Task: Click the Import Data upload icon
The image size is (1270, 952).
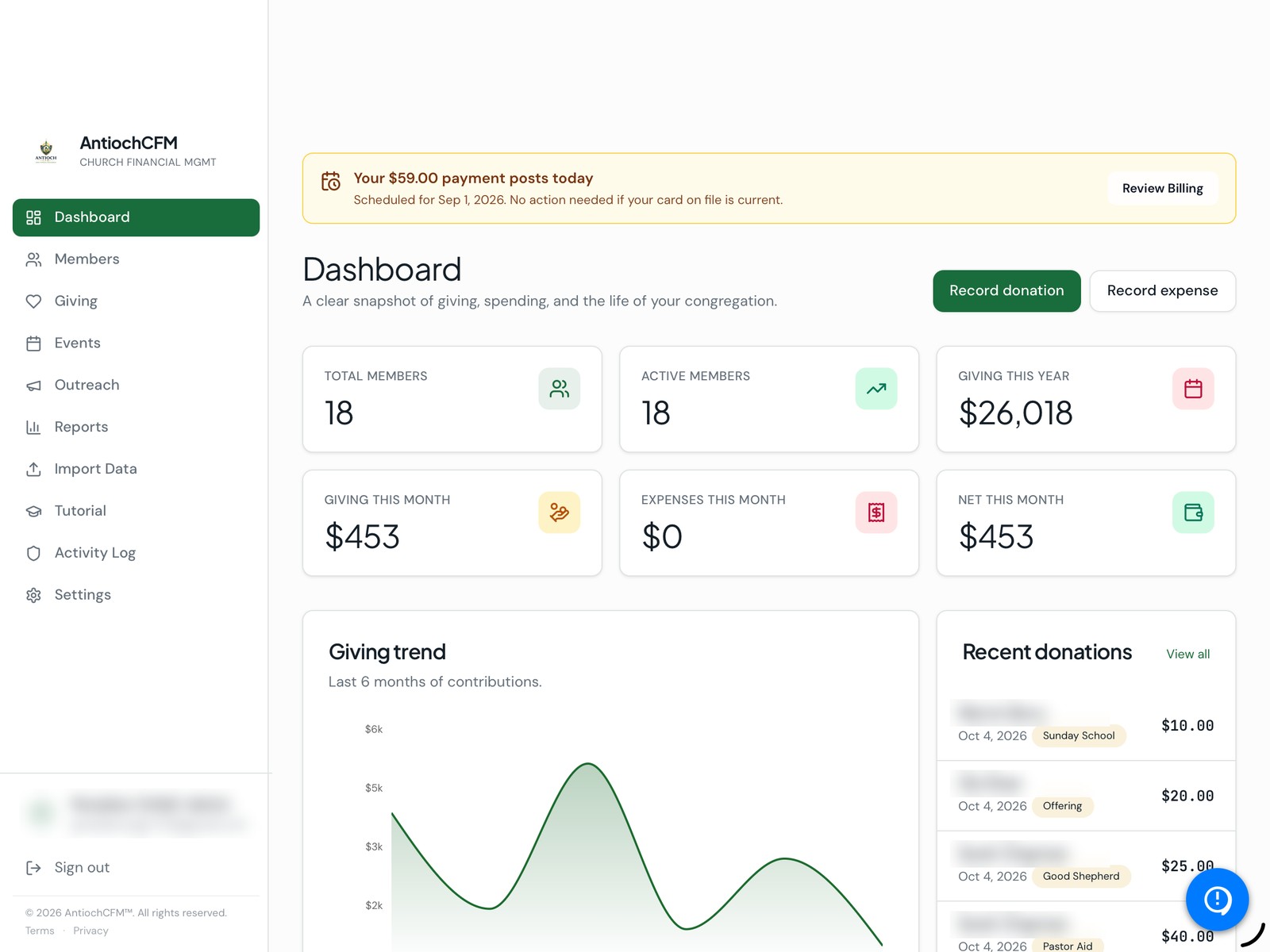Action: pos(33,470)
